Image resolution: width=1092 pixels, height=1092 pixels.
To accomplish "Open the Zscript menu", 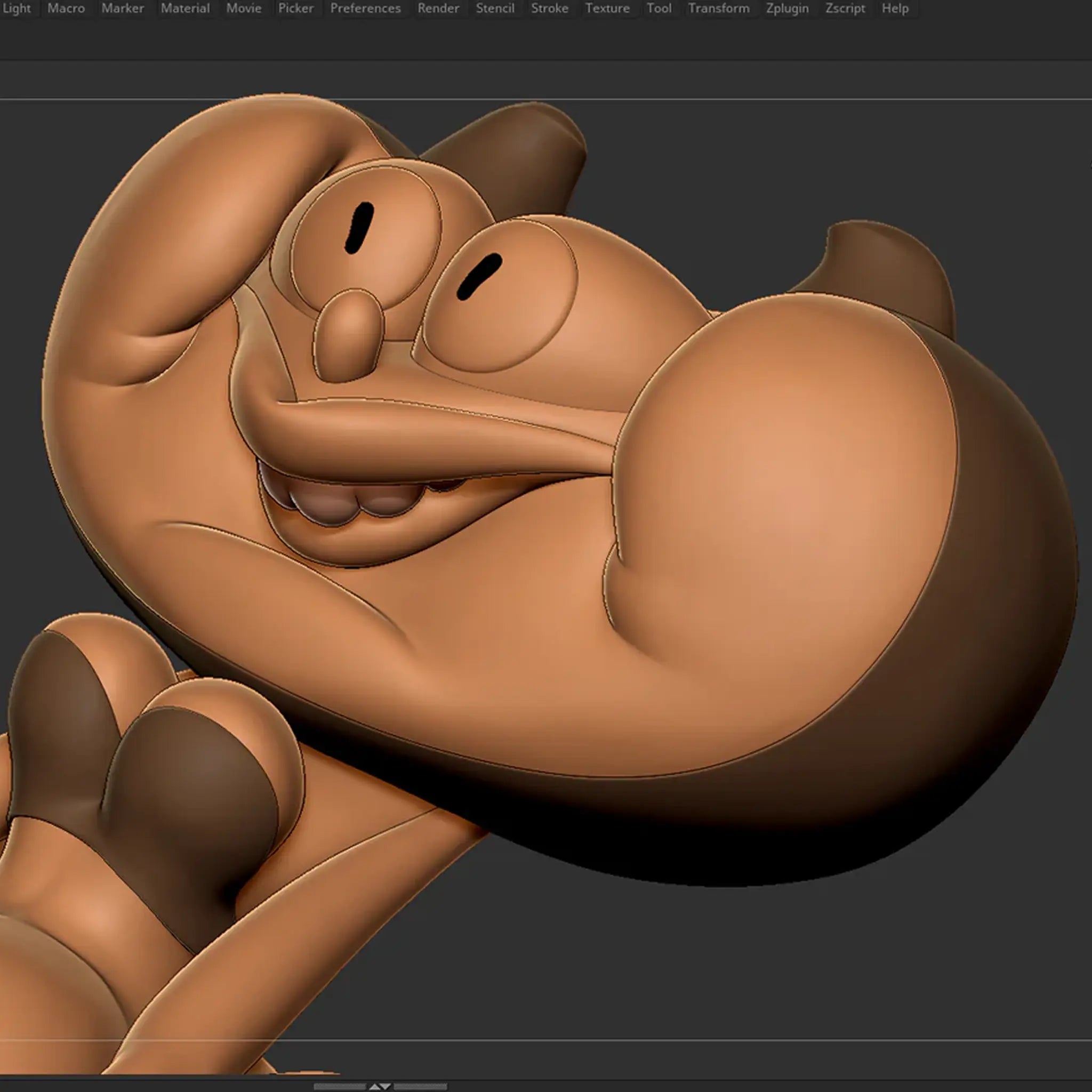I will pyautogui.click(x=845, y=9).
